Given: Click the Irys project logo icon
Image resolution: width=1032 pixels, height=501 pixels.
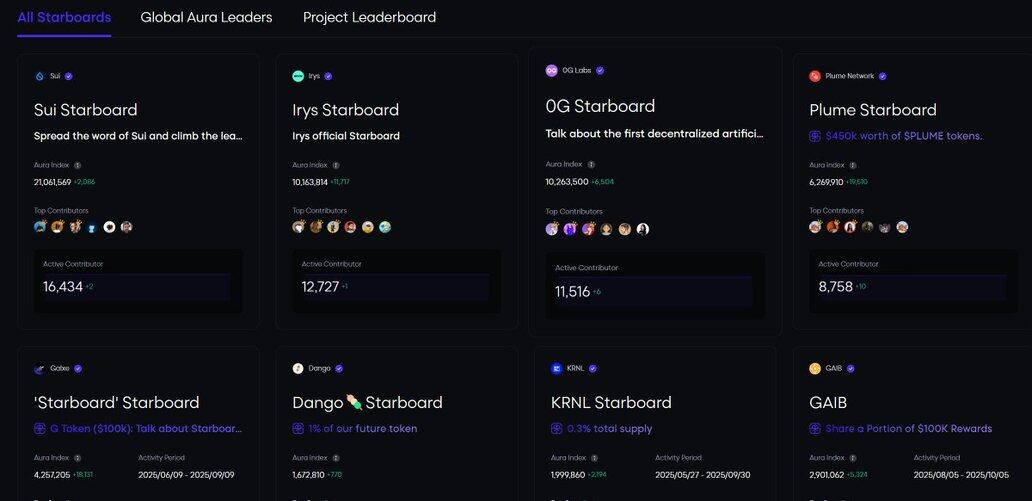Looking at the screenshot, I should (x=298, y=76).
